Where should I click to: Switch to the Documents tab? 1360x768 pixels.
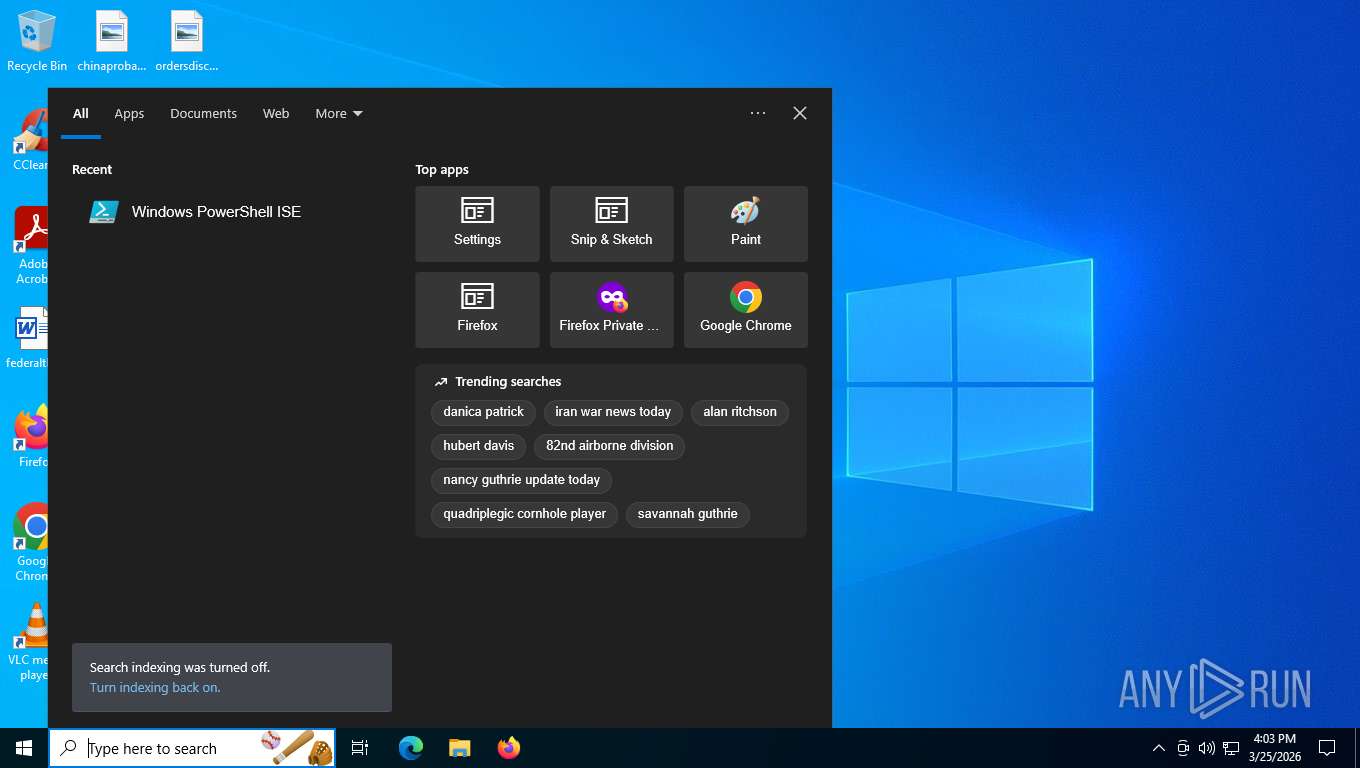203,113
